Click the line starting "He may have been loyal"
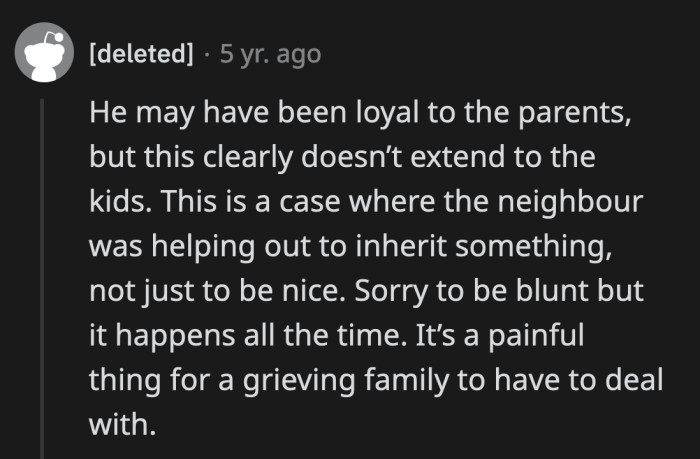 coord(359,115)
